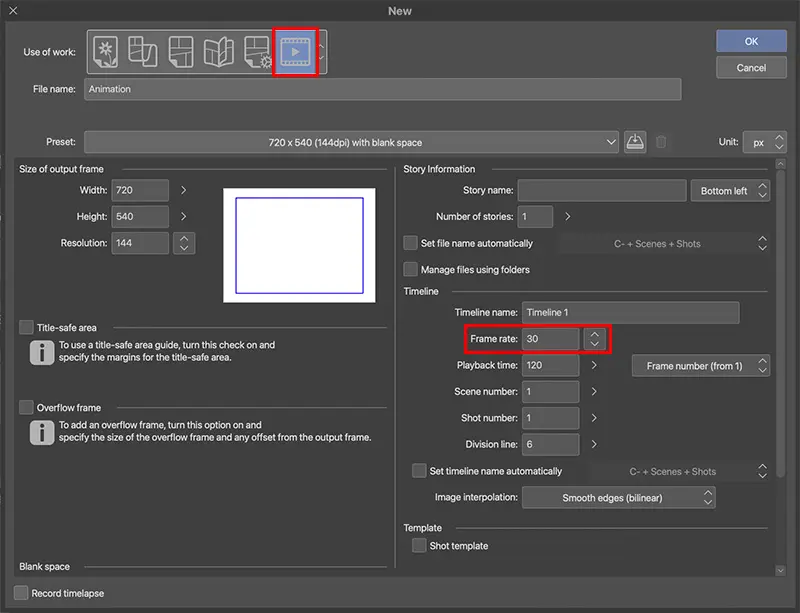Screen dimensions: 800x613
Task: Click the save preset icon
Action: coord(635,142)
